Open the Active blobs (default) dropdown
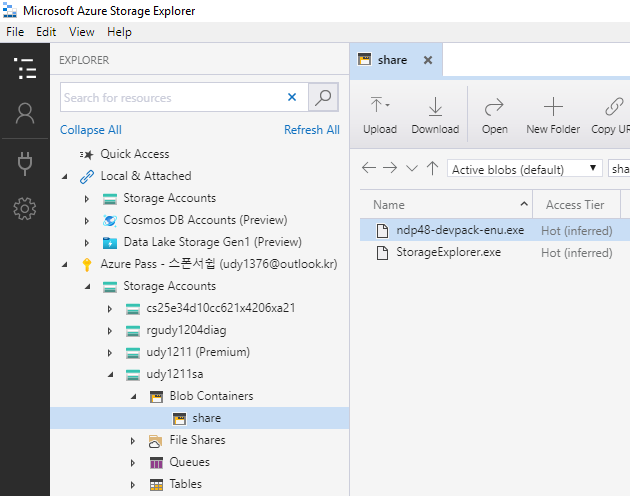 coord(525,169)
